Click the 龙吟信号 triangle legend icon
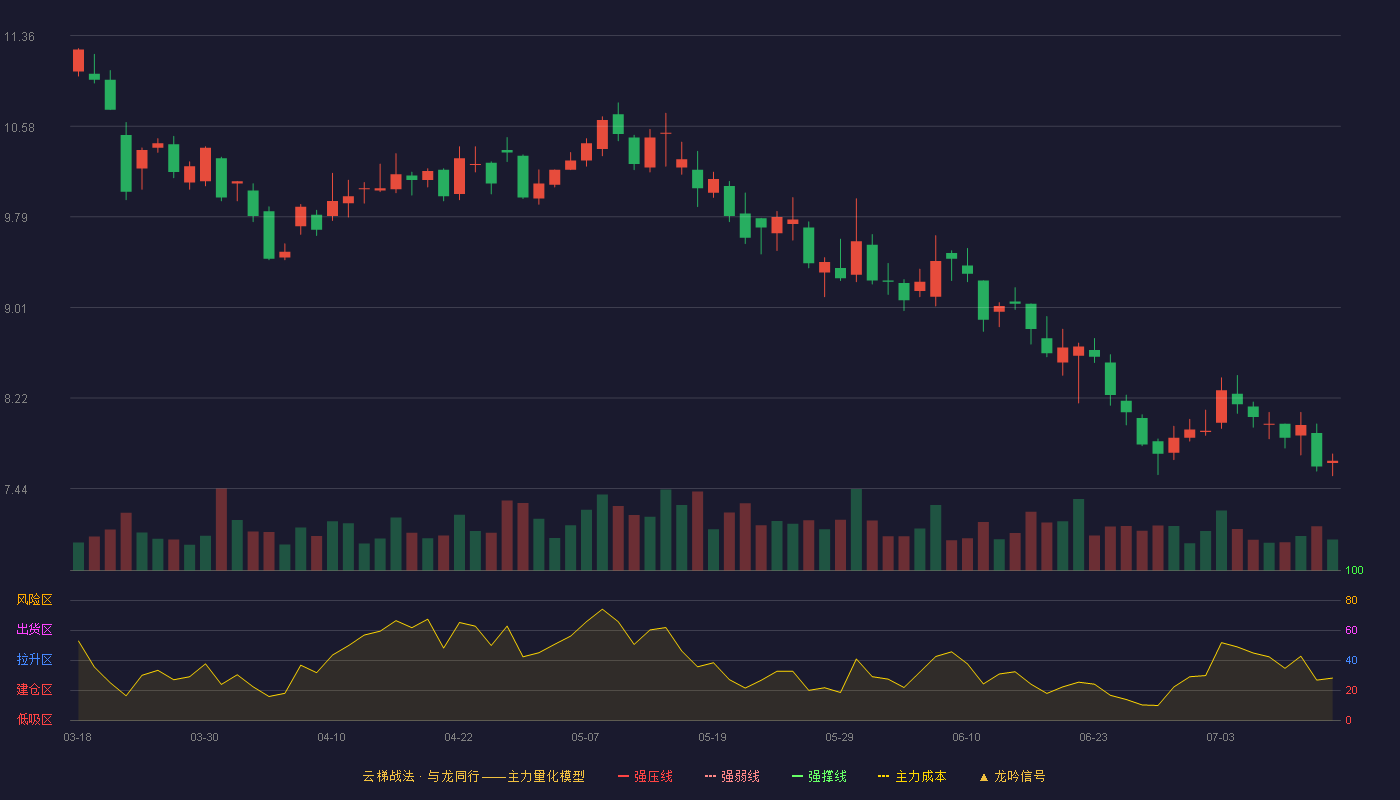 tap(984, 776)
